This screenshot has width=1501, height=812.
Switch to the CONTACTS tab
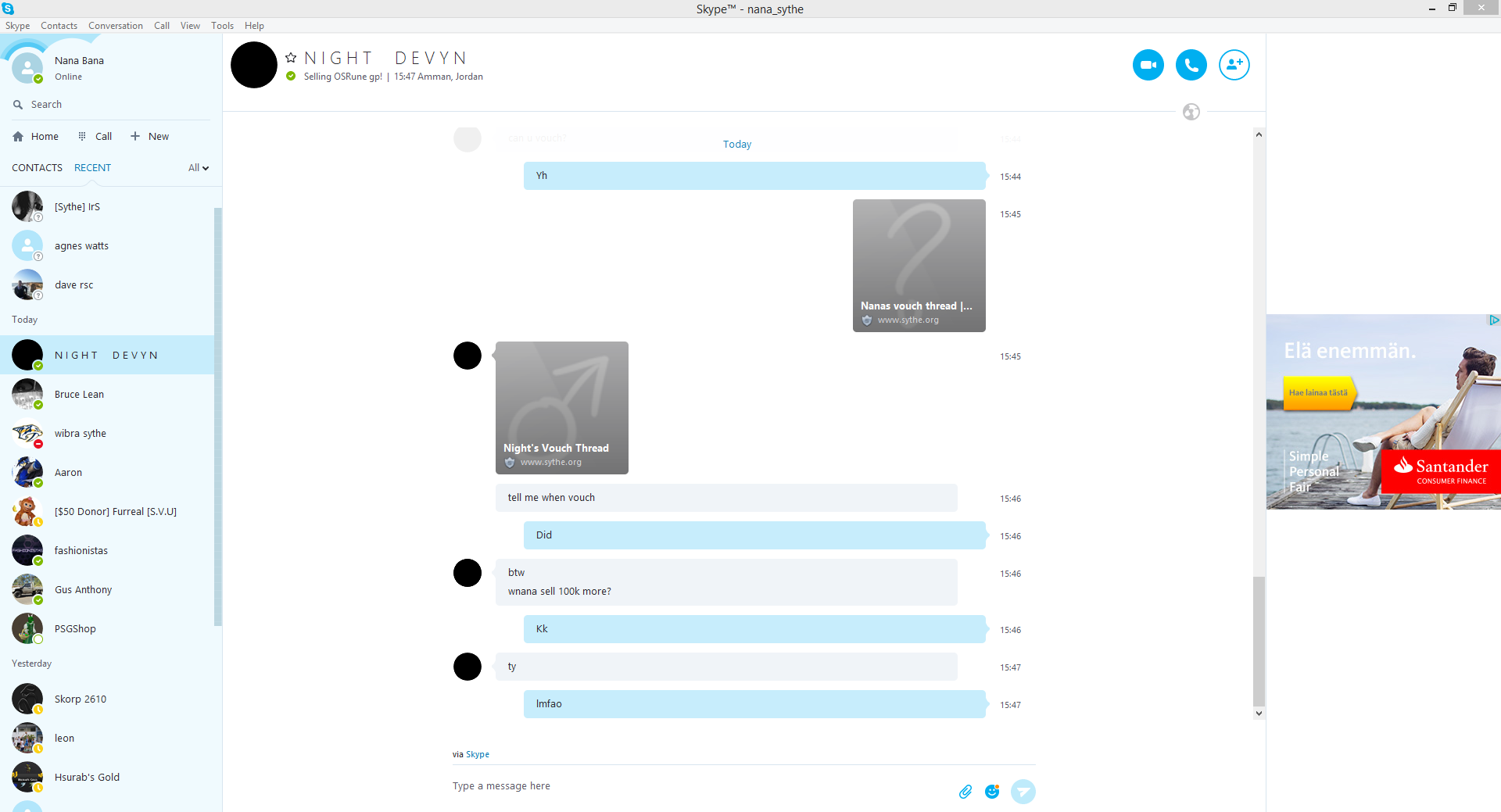click(x=37, y=168)
